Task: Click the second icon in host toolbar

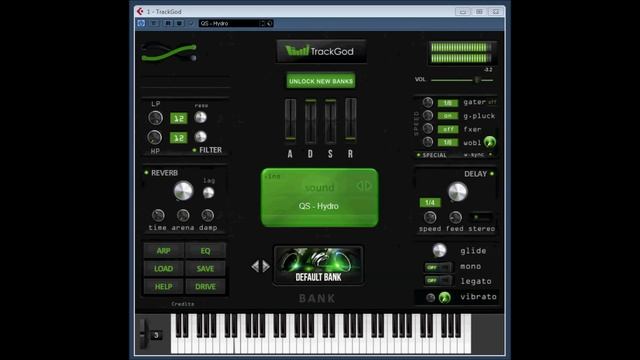Action: pyautogui.click(x=154, y=23)
